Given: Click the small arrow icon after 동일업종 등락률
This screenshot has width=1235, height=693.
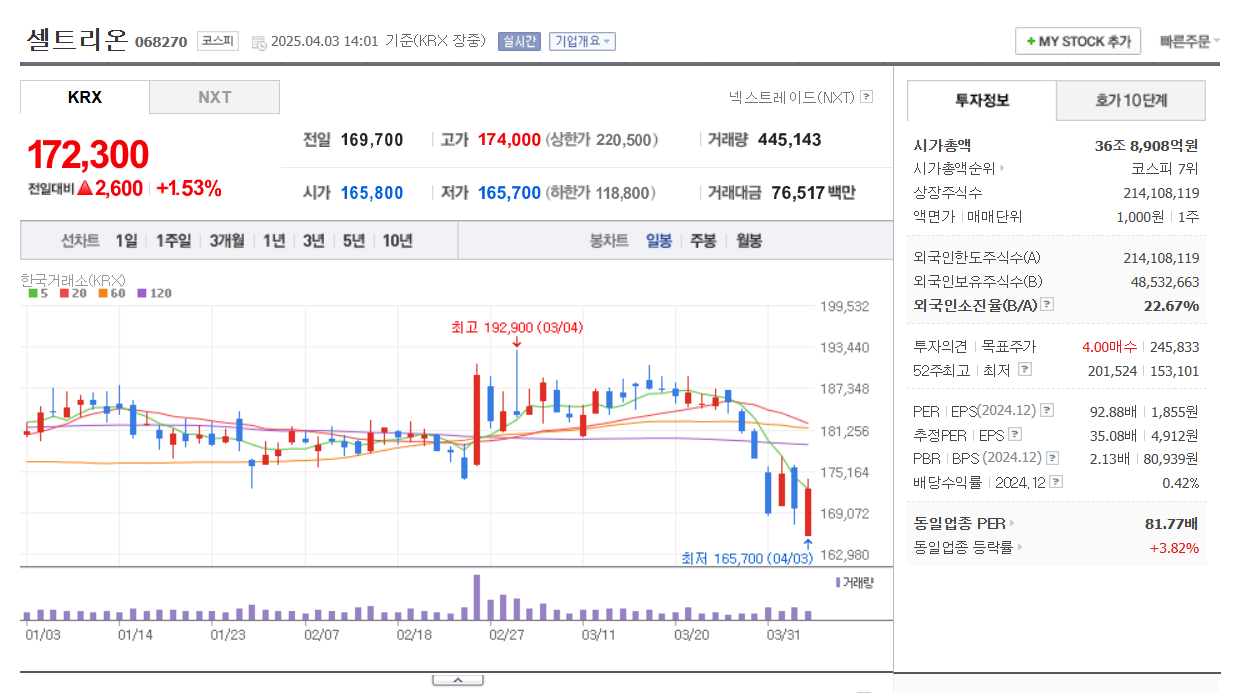Looking at the screenshot, I should [1019, 547].
